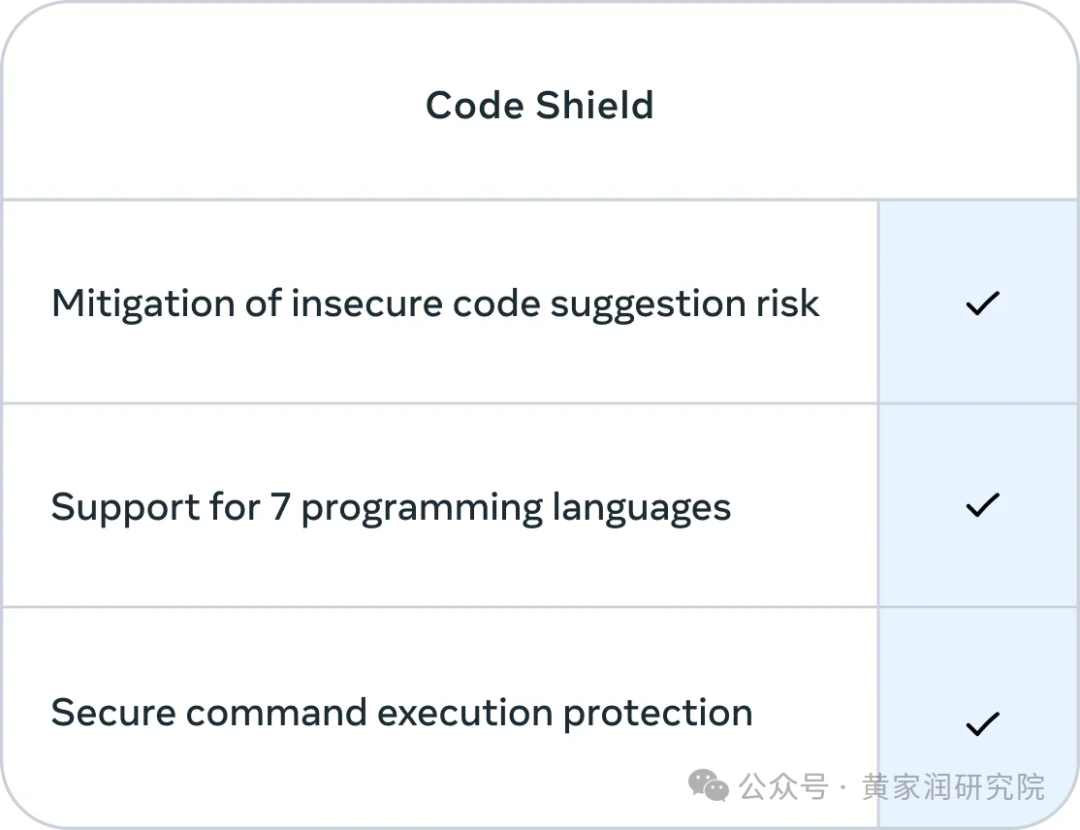The image size is (1080, 830).
Task: Click the "黄家润研究院" account name
Action: 953,787
